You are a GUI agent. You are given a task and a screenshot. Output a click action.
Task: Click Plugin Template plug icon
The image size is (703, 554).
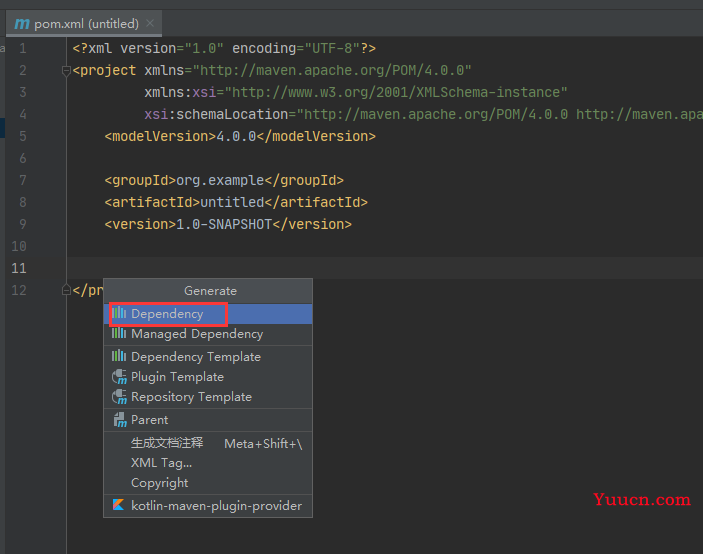point(119,377)
